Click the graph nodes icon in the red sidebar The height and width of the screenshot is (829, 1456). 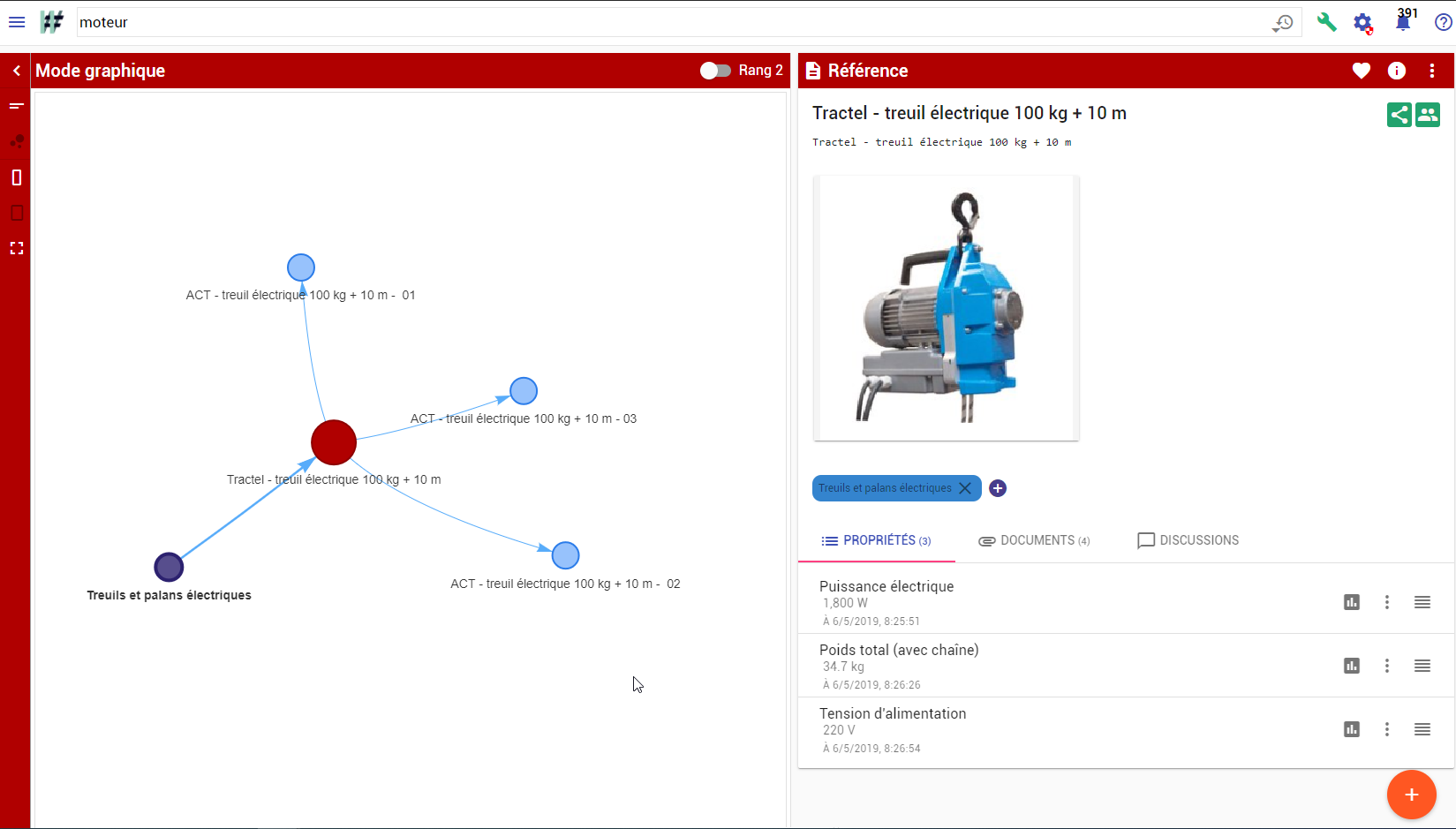click(x=17, y=140)
